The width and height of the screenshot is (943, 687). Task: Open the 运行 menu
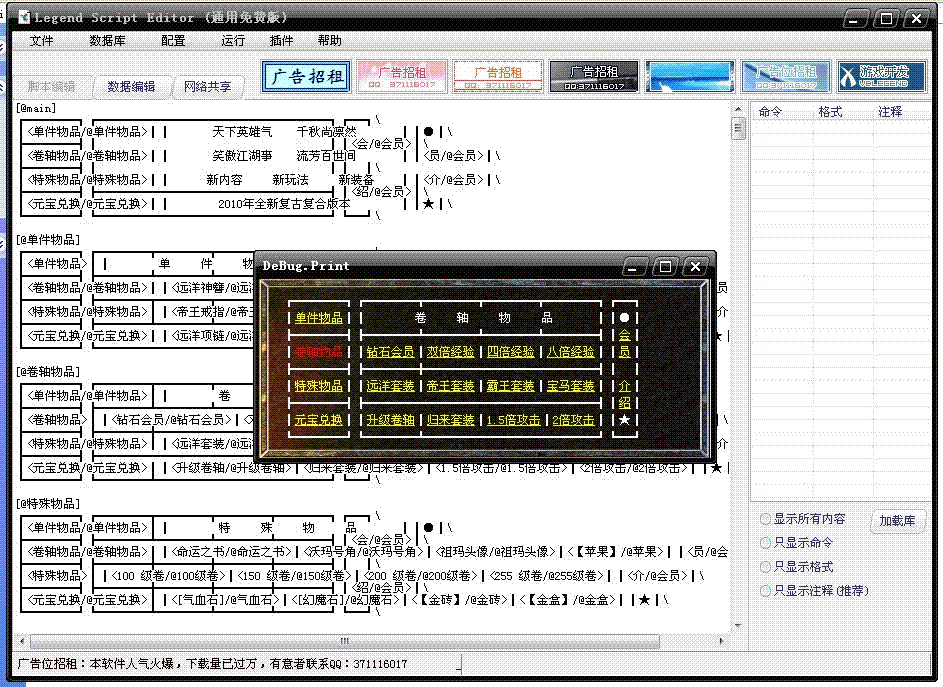232,41
